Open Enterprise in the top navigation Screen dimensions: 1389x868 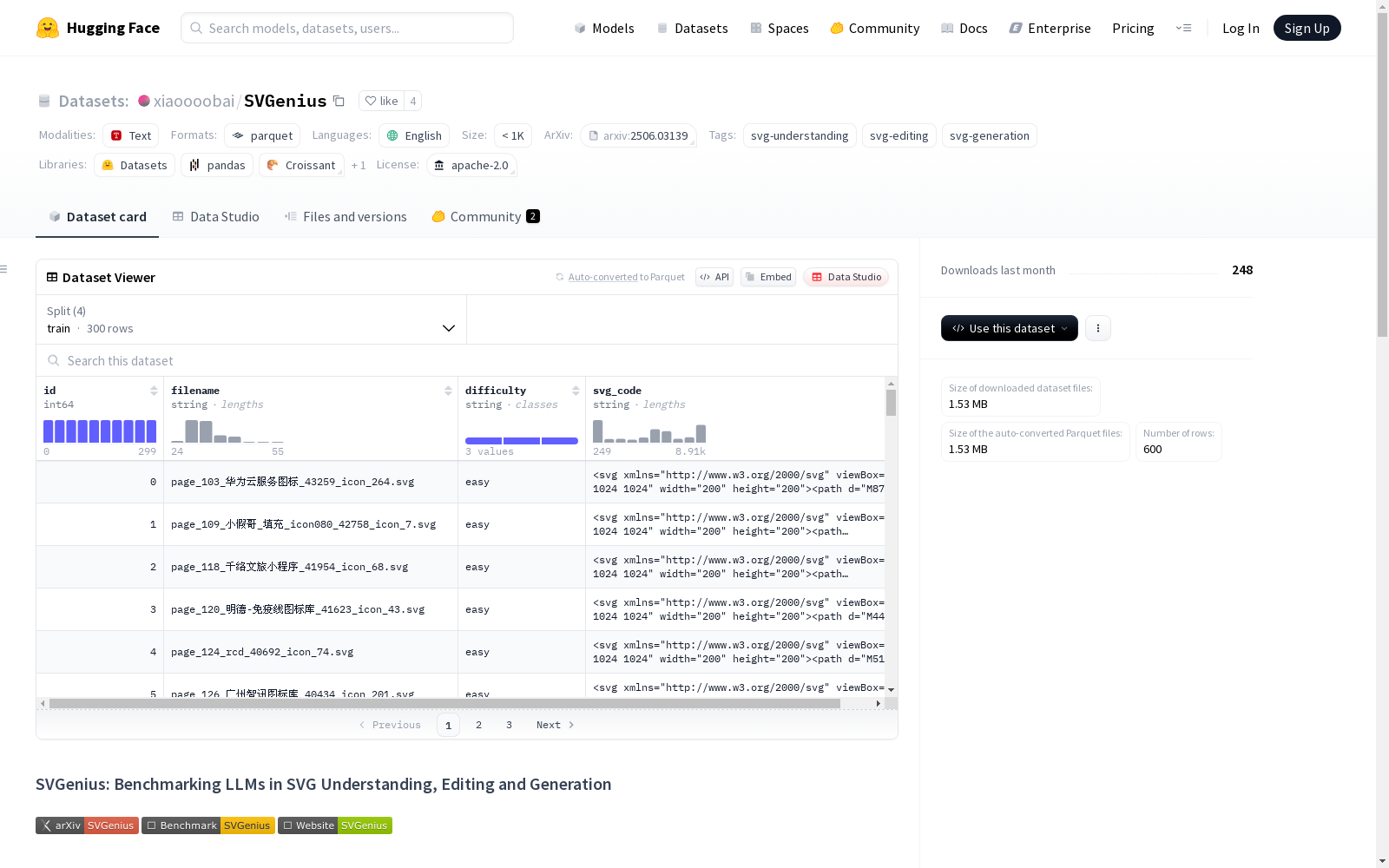pyautogui.click(x=1050, y=28)
